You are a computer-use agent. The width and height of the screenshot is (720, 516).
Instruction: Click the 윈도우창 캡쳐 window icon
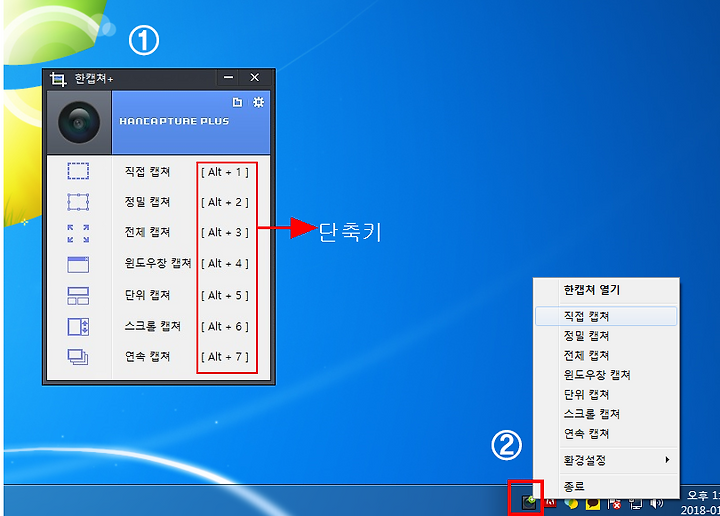click(x=78, y=264)
